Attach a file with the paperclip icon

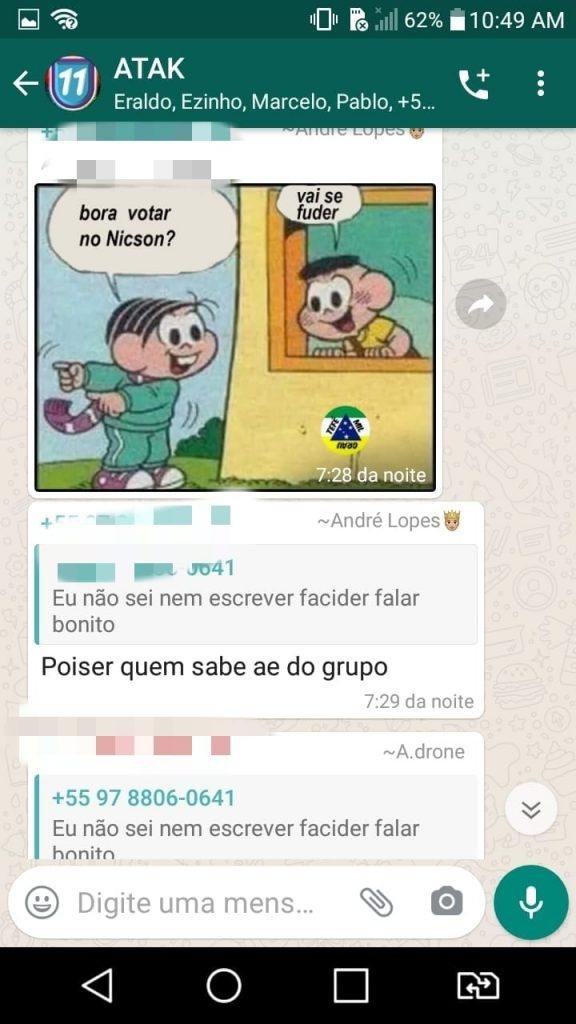tap(377, 903)
